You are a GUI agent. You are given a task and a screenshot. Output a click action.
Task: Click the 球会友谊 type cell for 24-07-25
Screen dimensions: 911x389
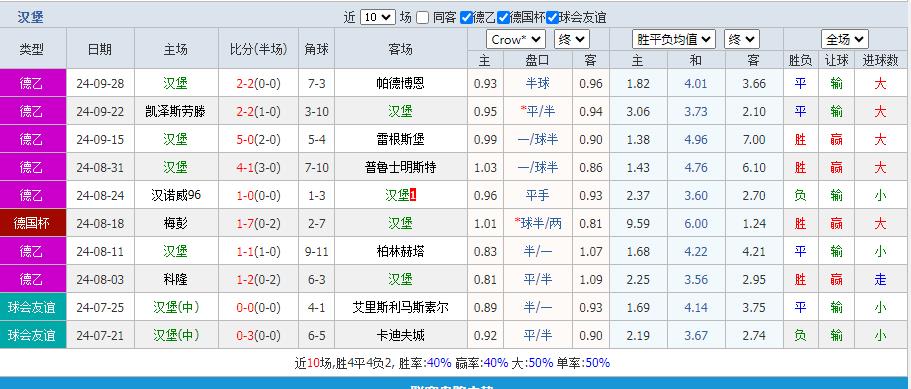[33, 307]
